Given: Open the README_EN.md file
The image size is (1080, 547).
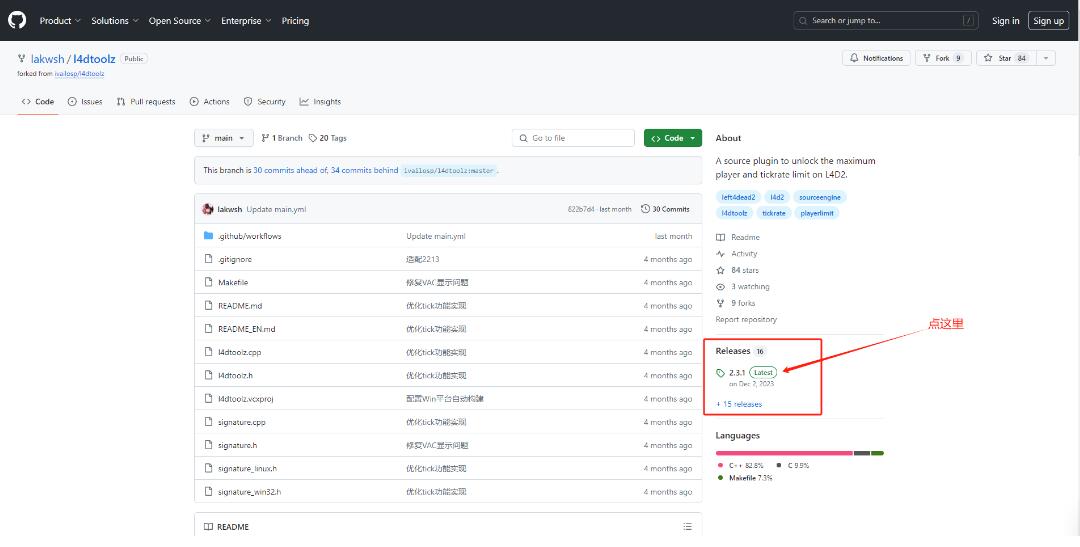Looking at the screenshot, I should 247,329.
